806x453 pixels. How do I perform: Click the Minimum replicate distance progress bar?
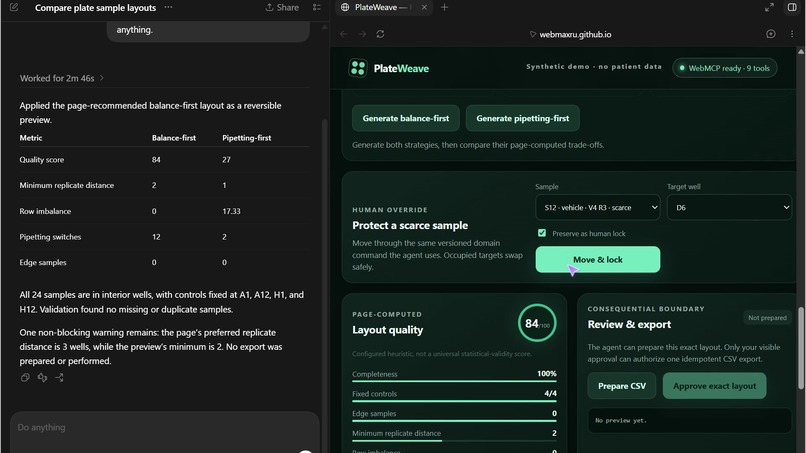454,440
